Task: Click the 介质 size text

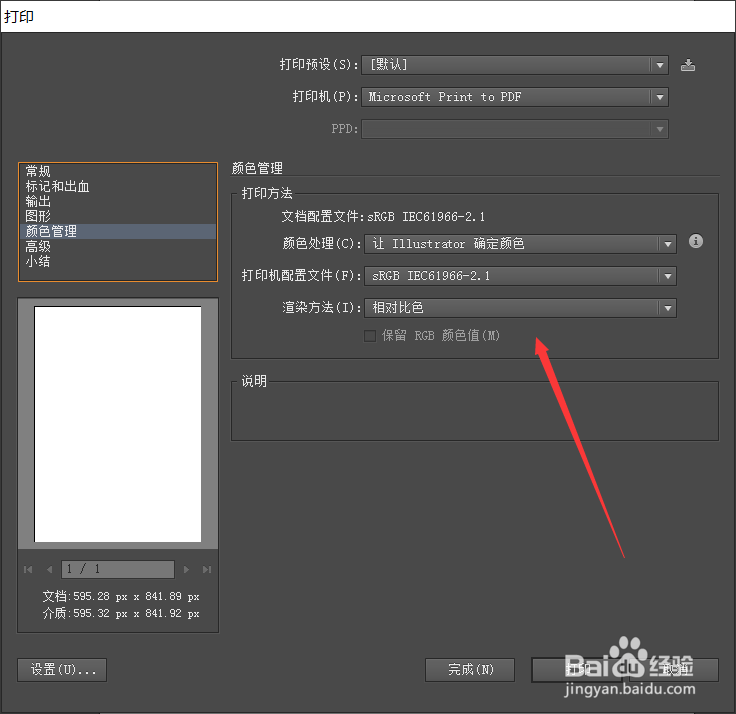Action: [x=121, y=614]
